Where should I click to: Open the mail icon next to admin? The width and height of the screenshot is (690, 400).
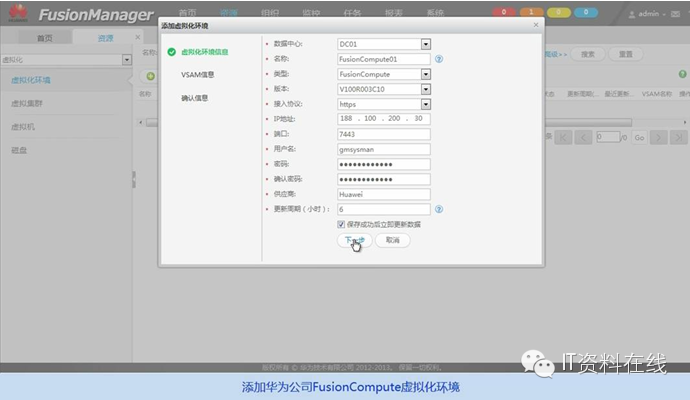tap(675, 14)
